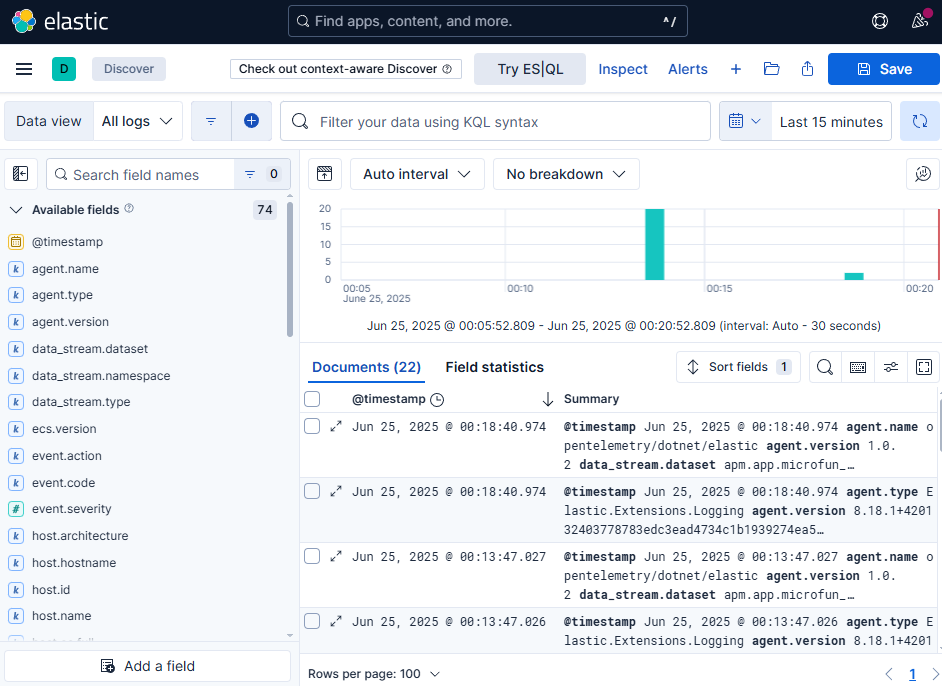Open the main navigation hamburger menu
942x686 pixels.
click(x=24, y=69)
